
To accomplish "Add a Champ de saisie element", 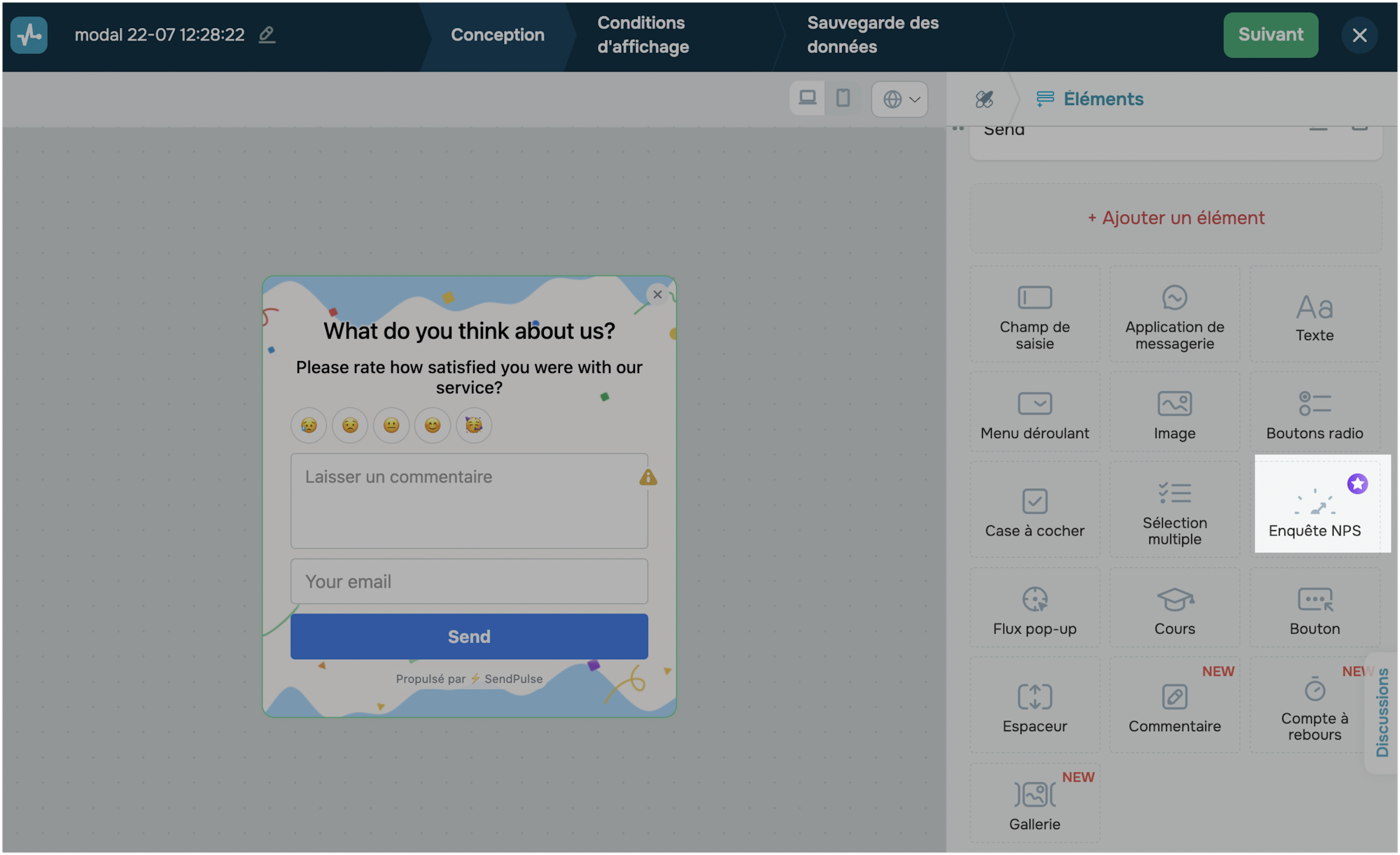I will click(1035, 314).
